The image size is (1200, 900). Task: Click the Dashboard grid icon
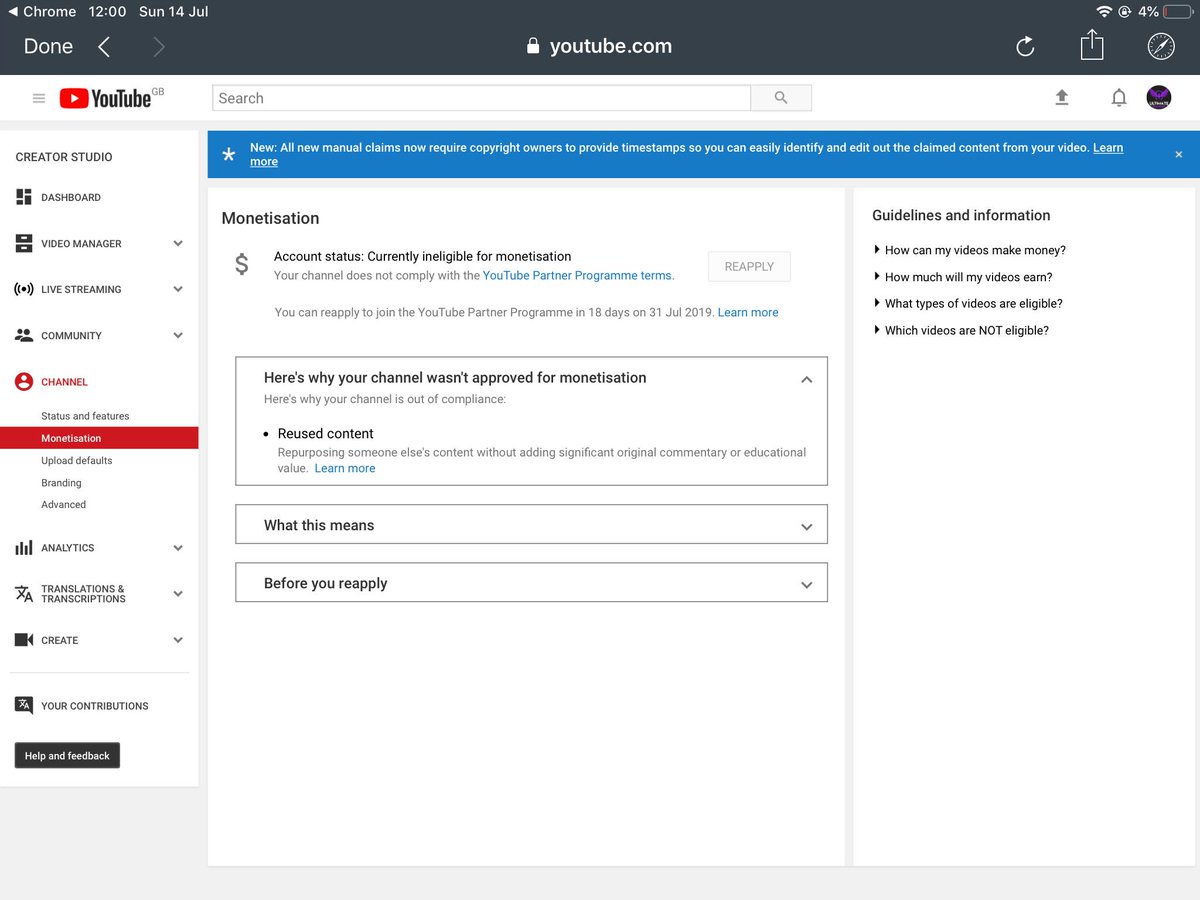click(24, 197)
